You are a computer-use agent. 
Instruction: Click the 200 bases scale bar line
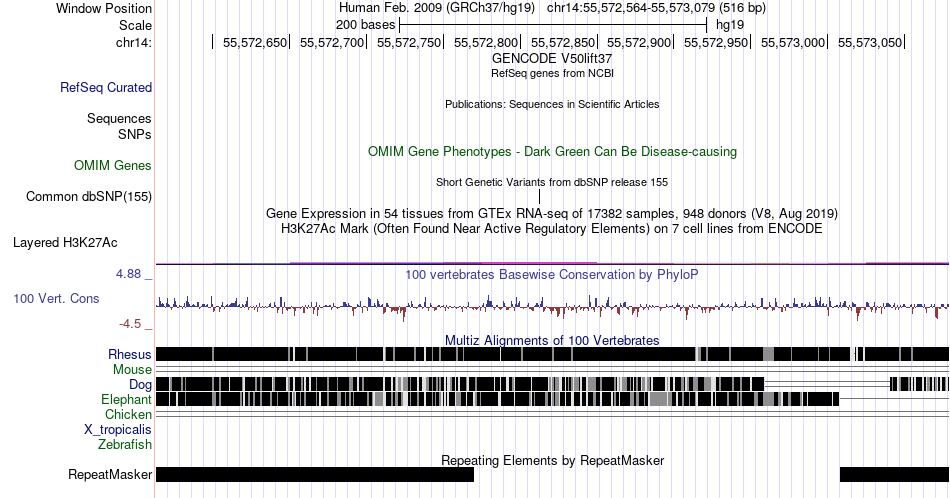pyautogui.click(x=553, y=25)
